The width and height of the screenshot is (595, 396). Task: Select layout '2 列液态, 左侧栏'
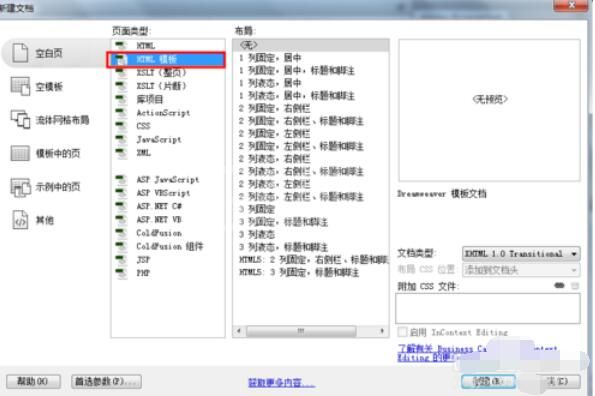click(274, 184)
